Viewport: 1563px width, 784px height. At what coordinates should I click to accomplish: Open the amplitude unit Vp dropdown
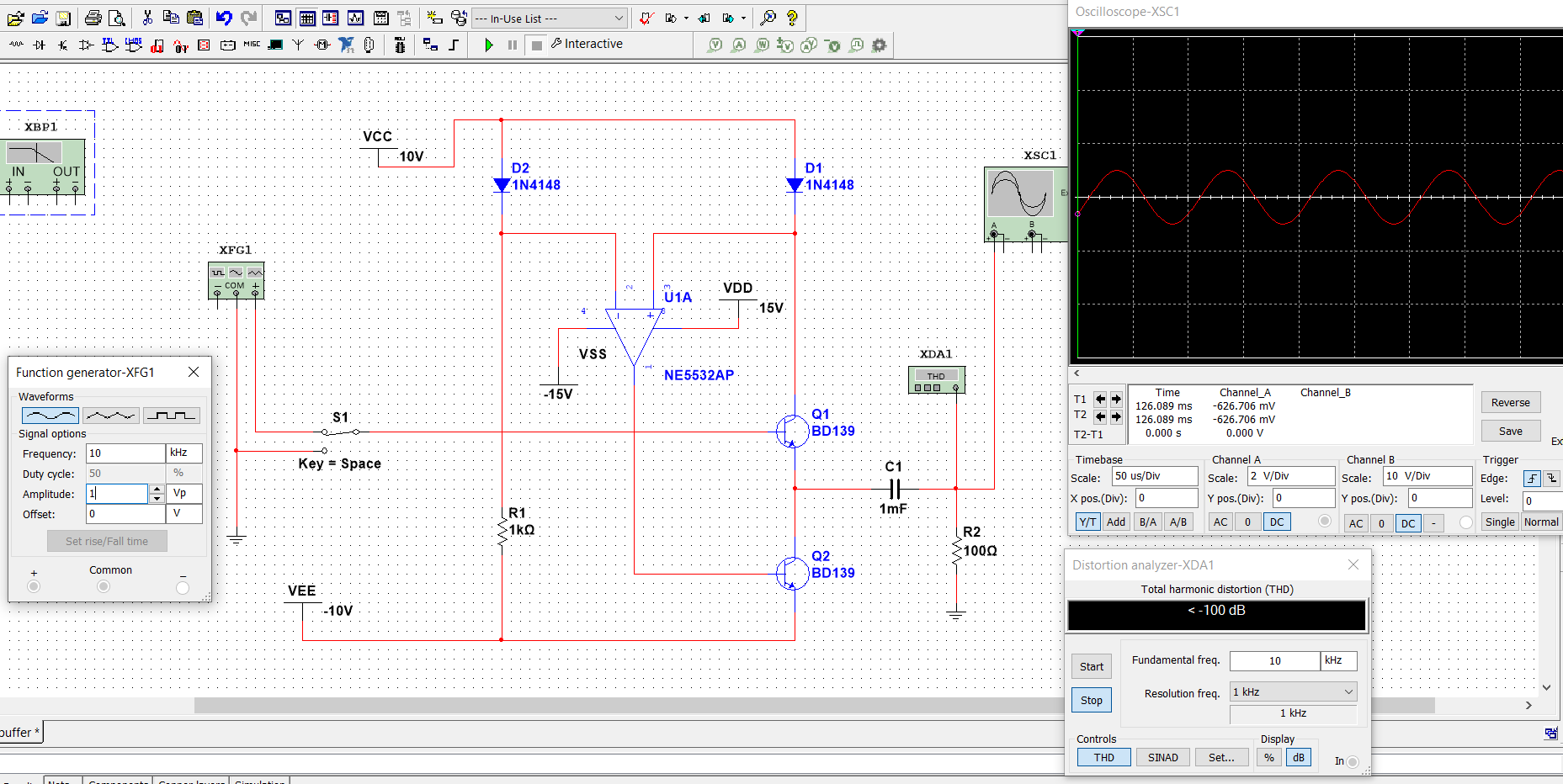click(x=184, y=493)
